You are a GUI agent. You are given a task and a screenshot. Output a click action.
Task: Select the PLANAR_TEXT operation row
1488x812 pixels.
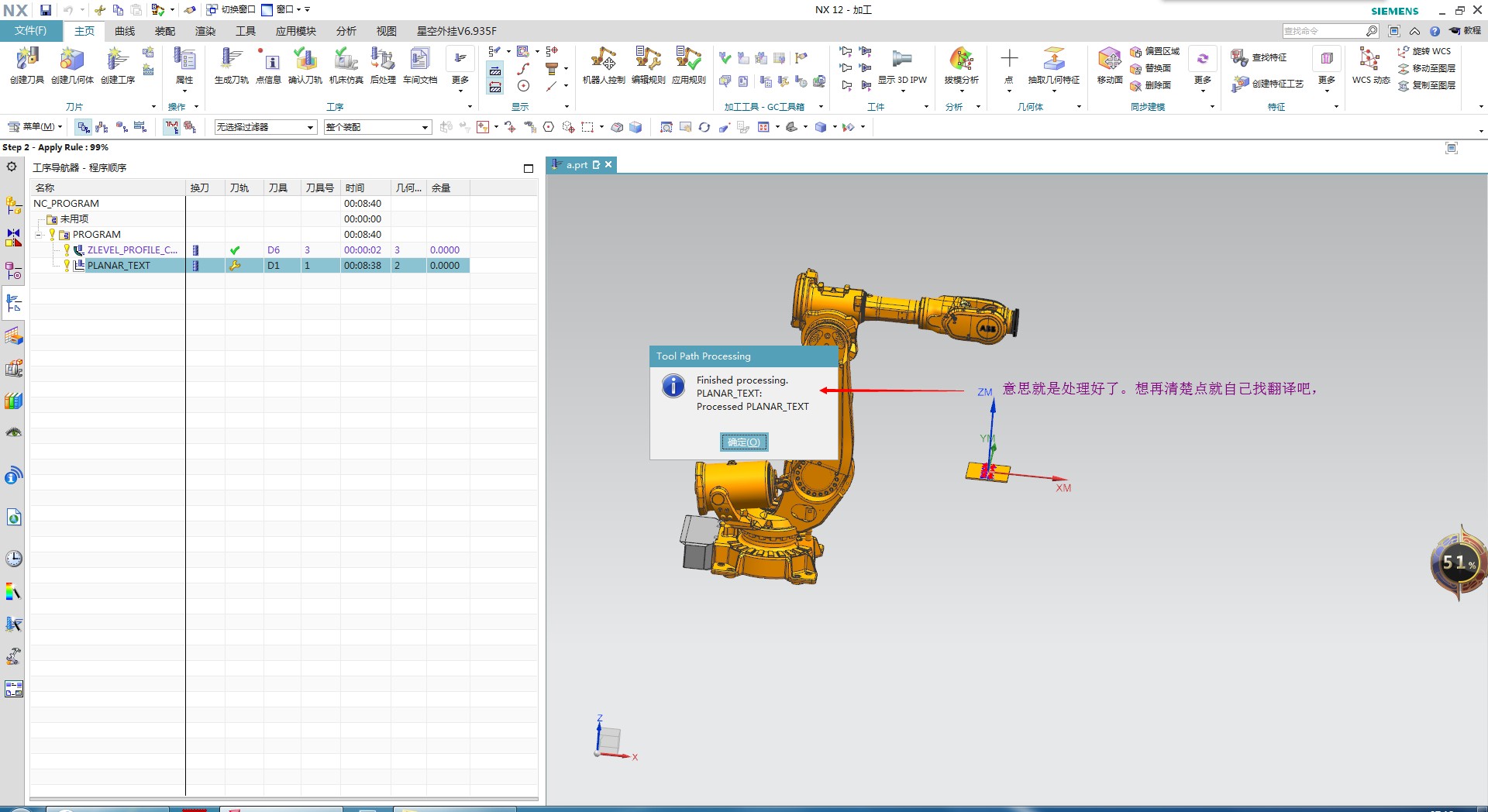(250, 266)
